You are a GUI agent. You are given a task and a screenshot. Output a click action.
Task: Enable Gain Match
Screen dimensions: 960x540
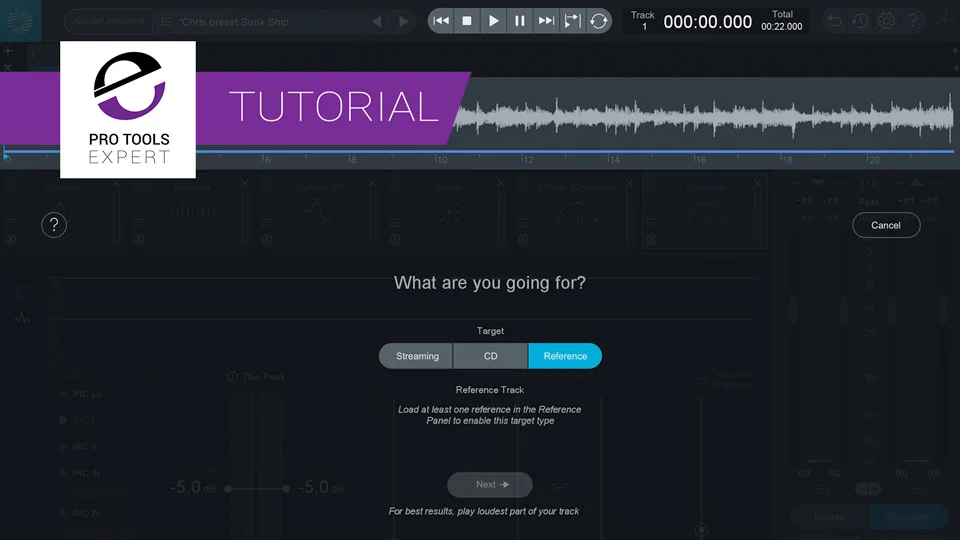tap(909, 517)
